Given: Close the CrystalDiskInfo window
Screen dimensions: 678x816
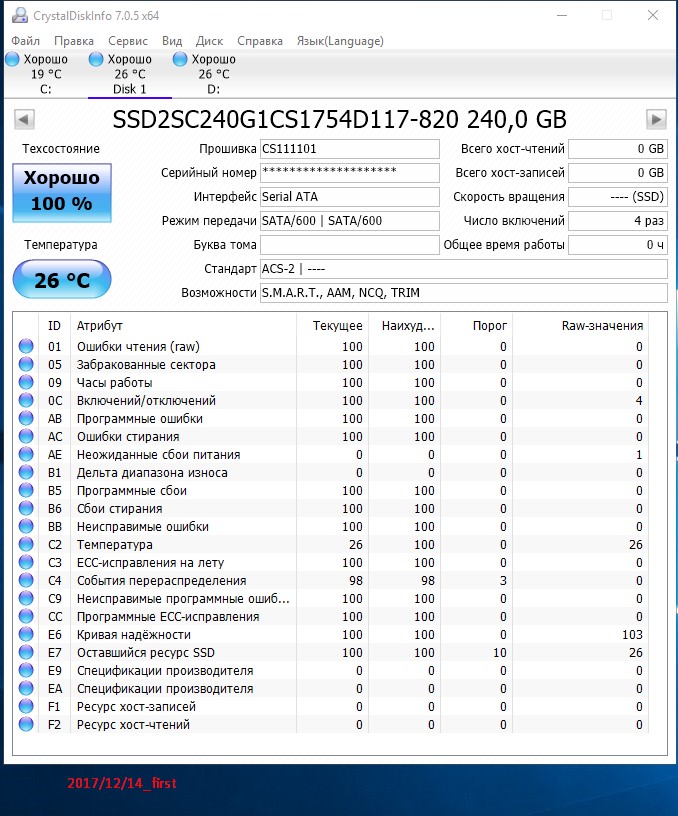Looking at the screenshot, I should tap(653, 16).
